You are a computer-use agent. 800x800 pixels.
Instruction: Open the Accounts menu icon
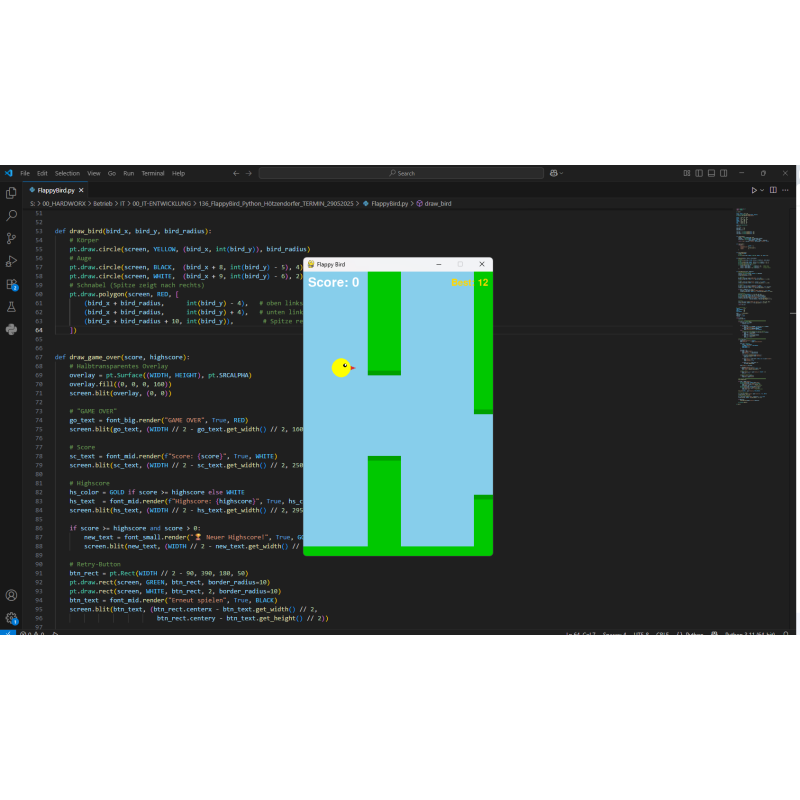click(x=11, y=595)
